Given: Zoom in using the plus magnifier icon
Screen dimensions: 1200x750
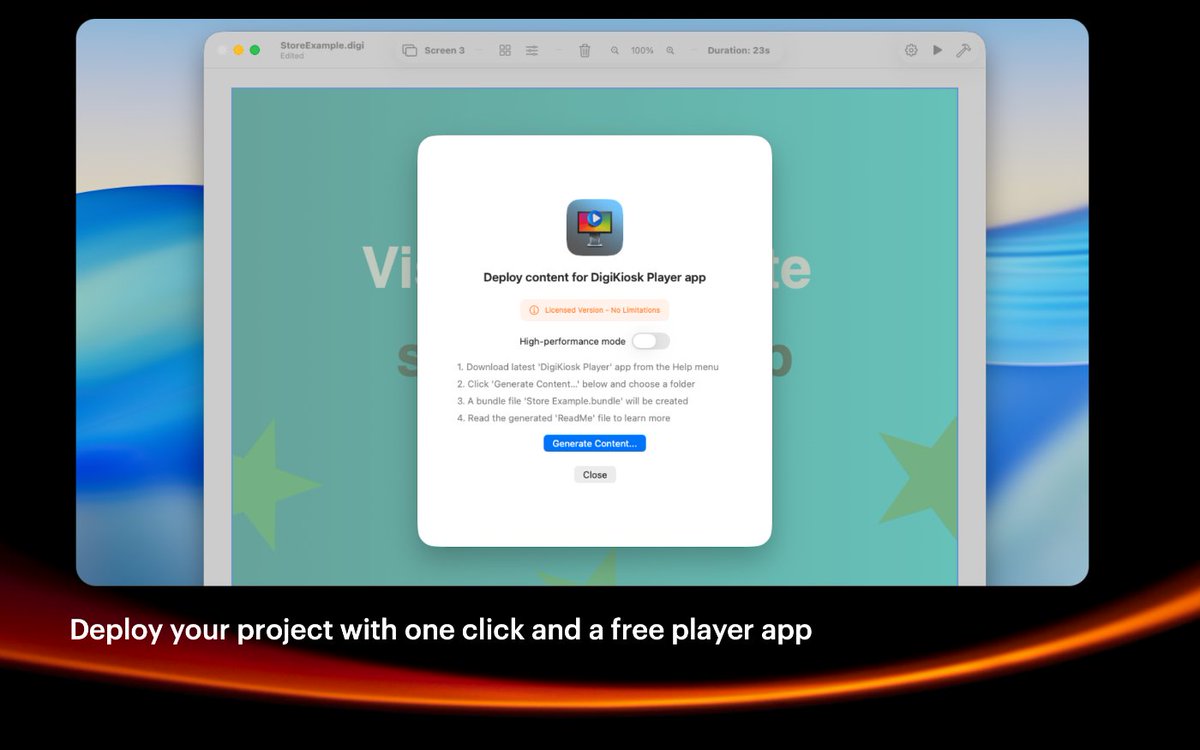Looking at the screenshot, I should 669,49.
